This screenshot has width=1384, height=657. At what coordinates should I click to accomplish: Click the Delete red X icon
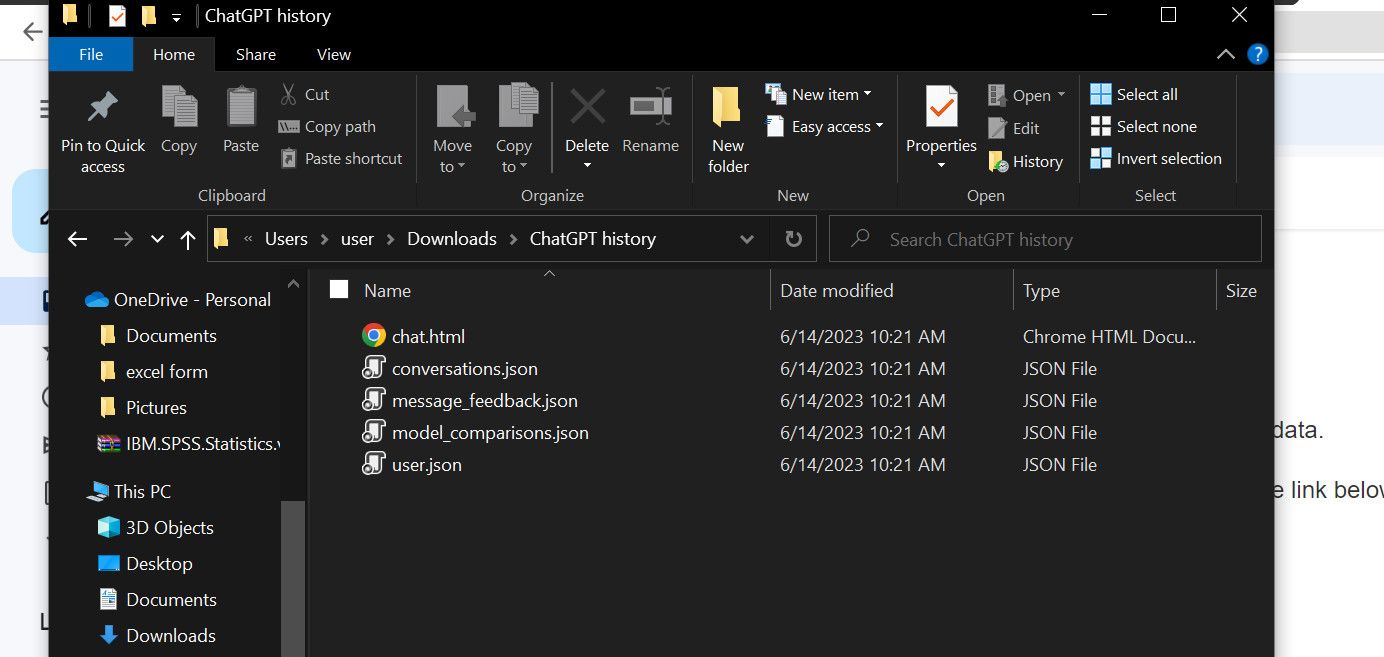pyautogui.click(x=587, y=107)
